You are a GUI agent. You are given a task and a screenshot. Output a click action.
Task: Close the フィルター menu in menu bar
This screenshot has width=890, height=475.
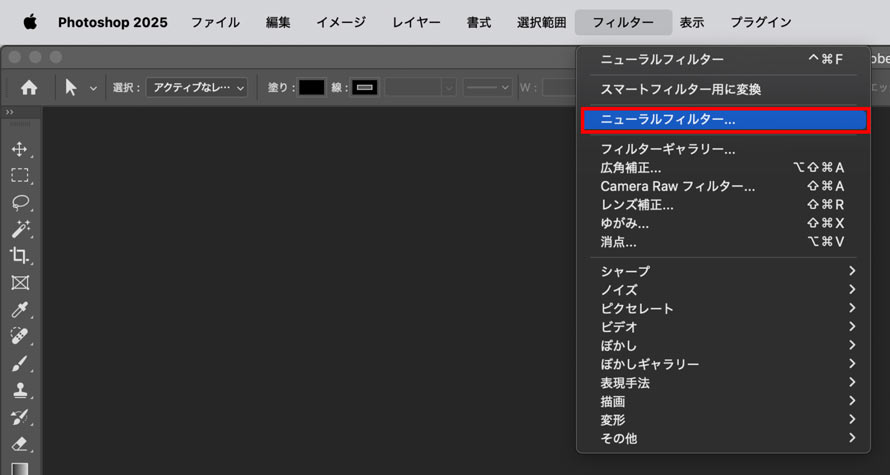tap(623, 23)
